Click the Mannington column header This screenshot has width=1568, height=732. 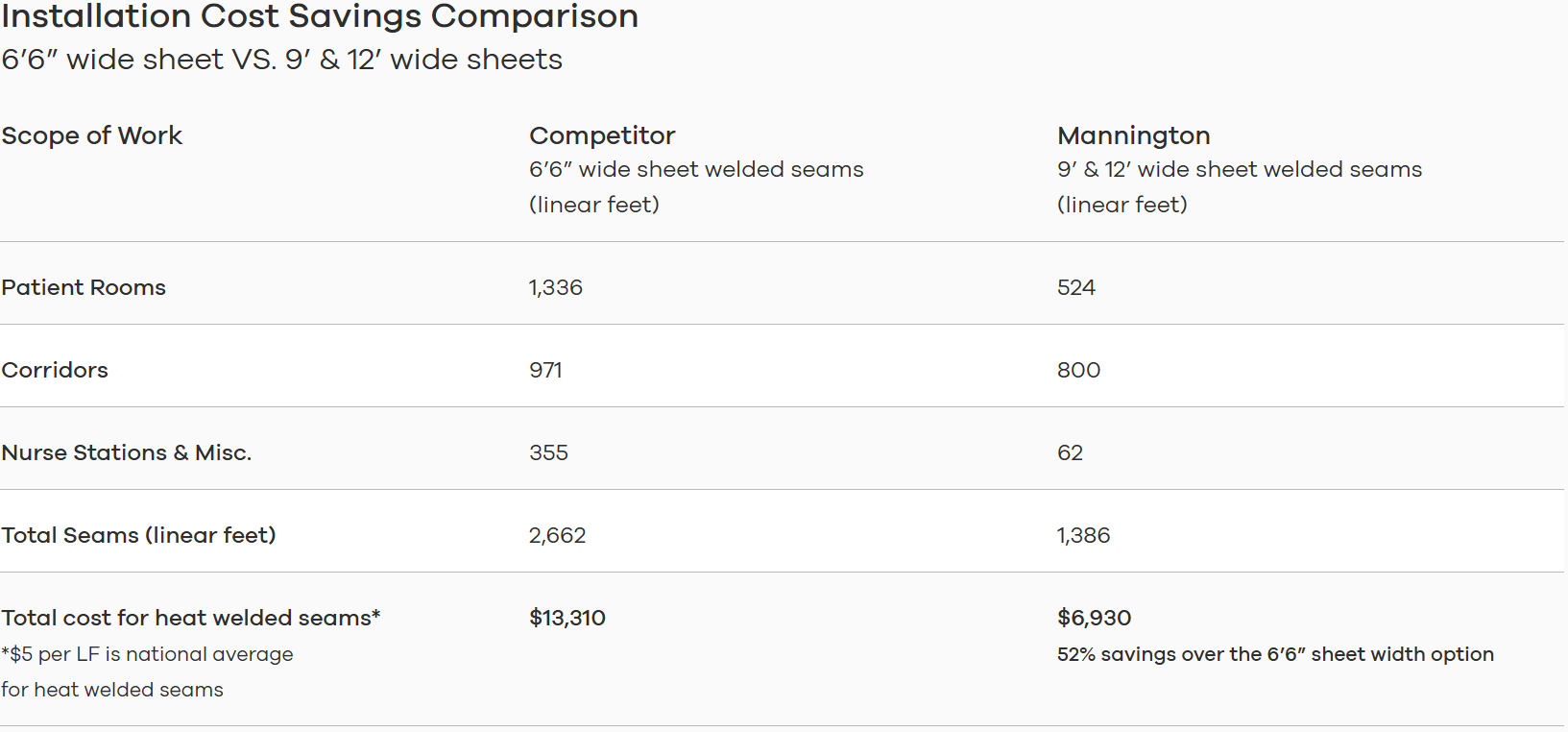click(1133, 135)
